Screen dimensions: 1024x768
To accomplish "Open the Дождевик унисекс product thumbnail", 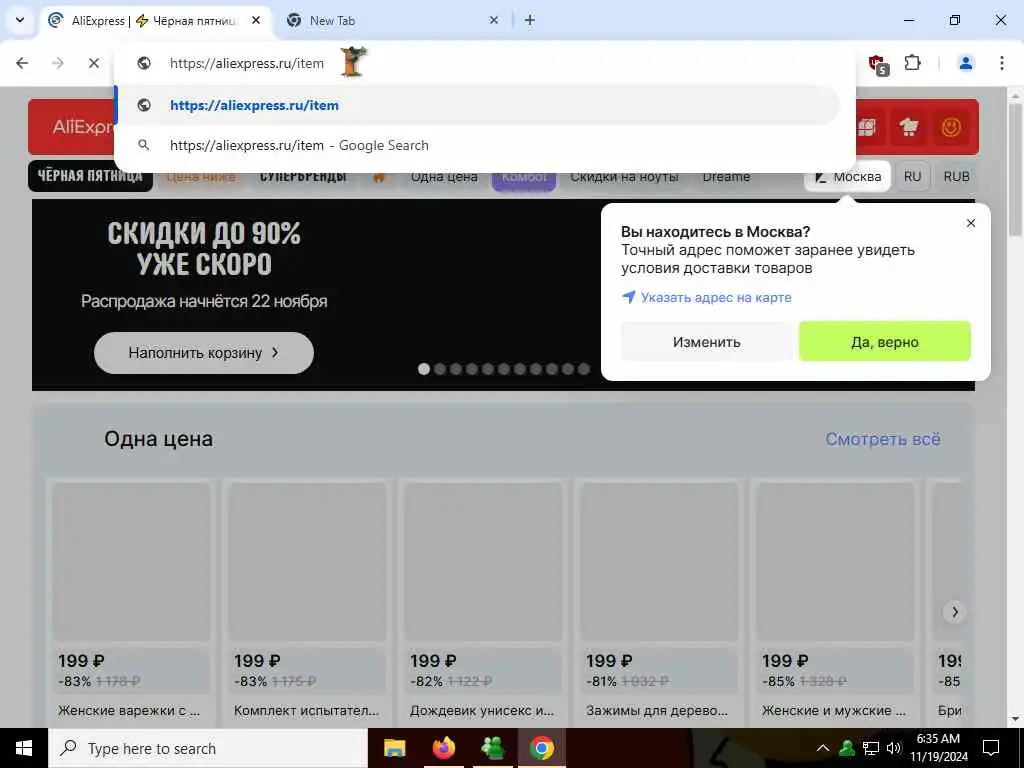I will pos(483,562).
